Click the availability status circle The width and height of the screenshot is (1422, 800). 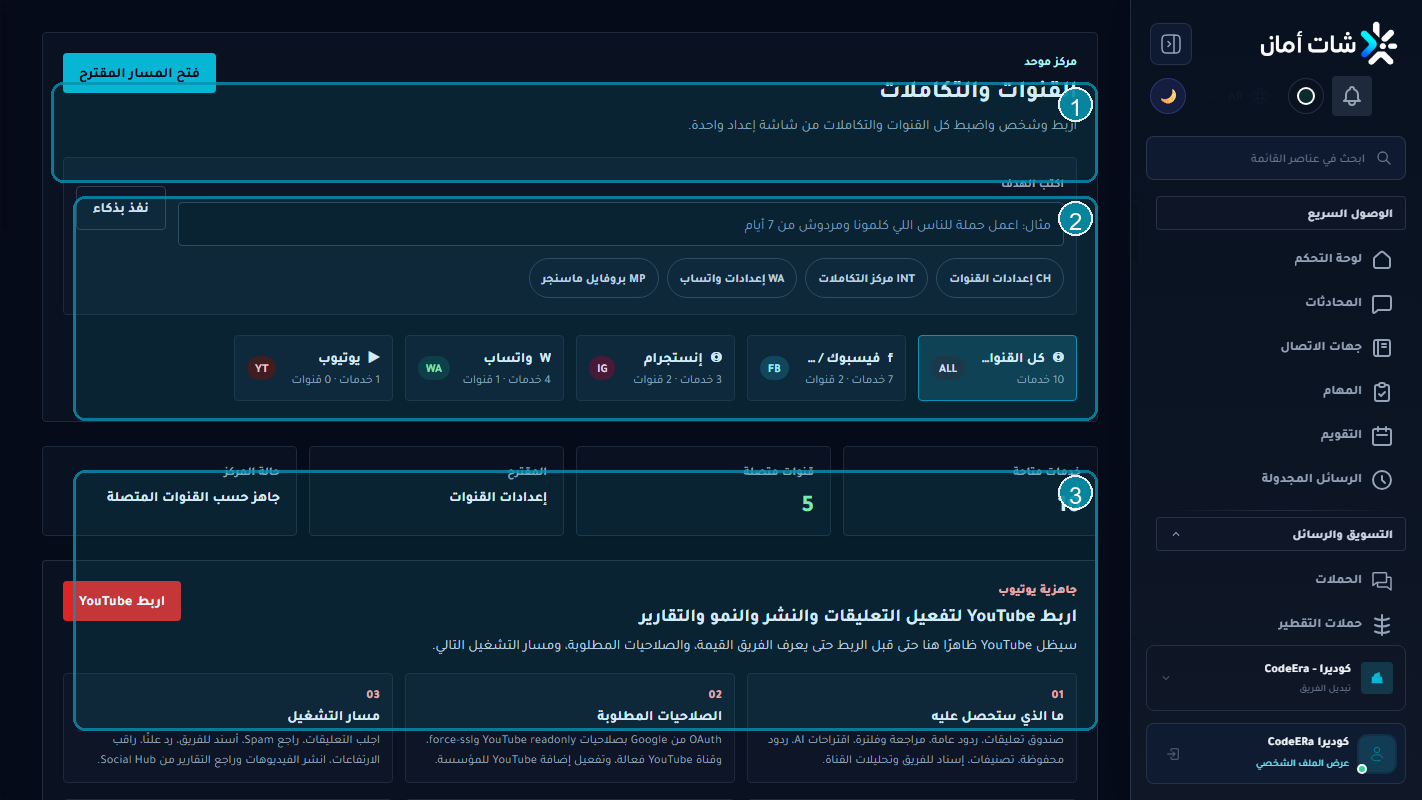click(x=1305, y=96)
